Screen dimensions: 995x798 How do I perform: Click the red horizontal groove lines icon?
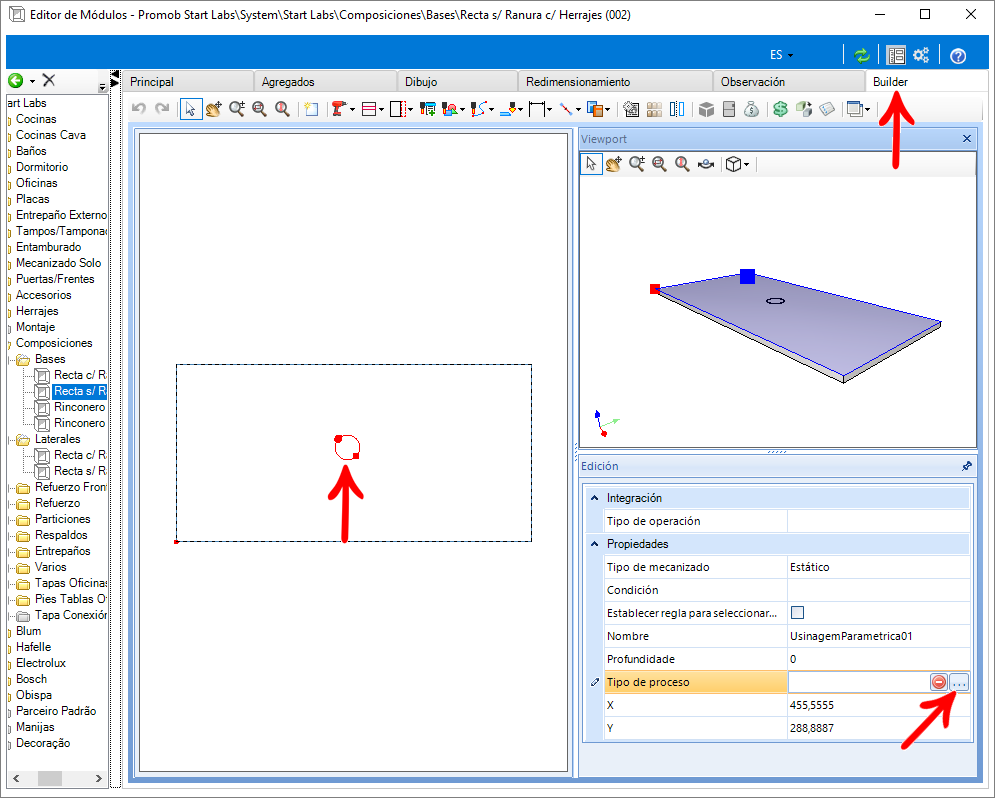(x=369, y=109)
